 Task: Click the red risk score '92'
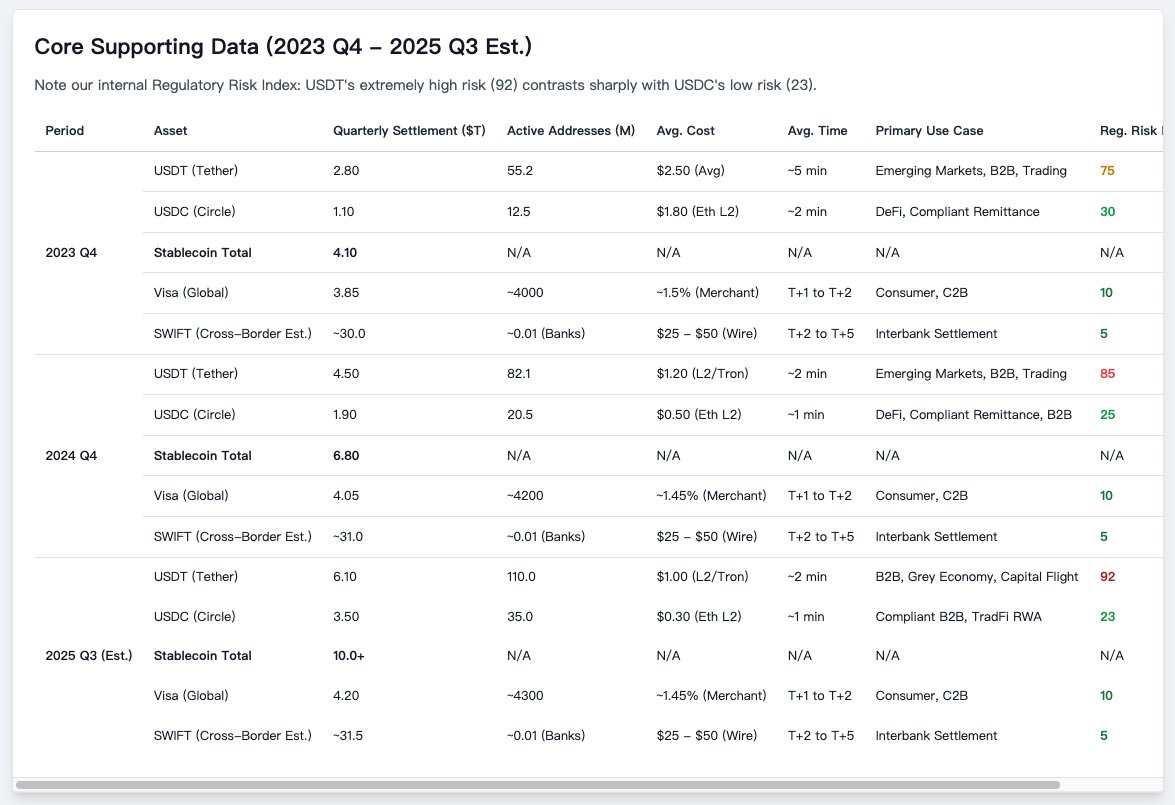point(1108,577)
